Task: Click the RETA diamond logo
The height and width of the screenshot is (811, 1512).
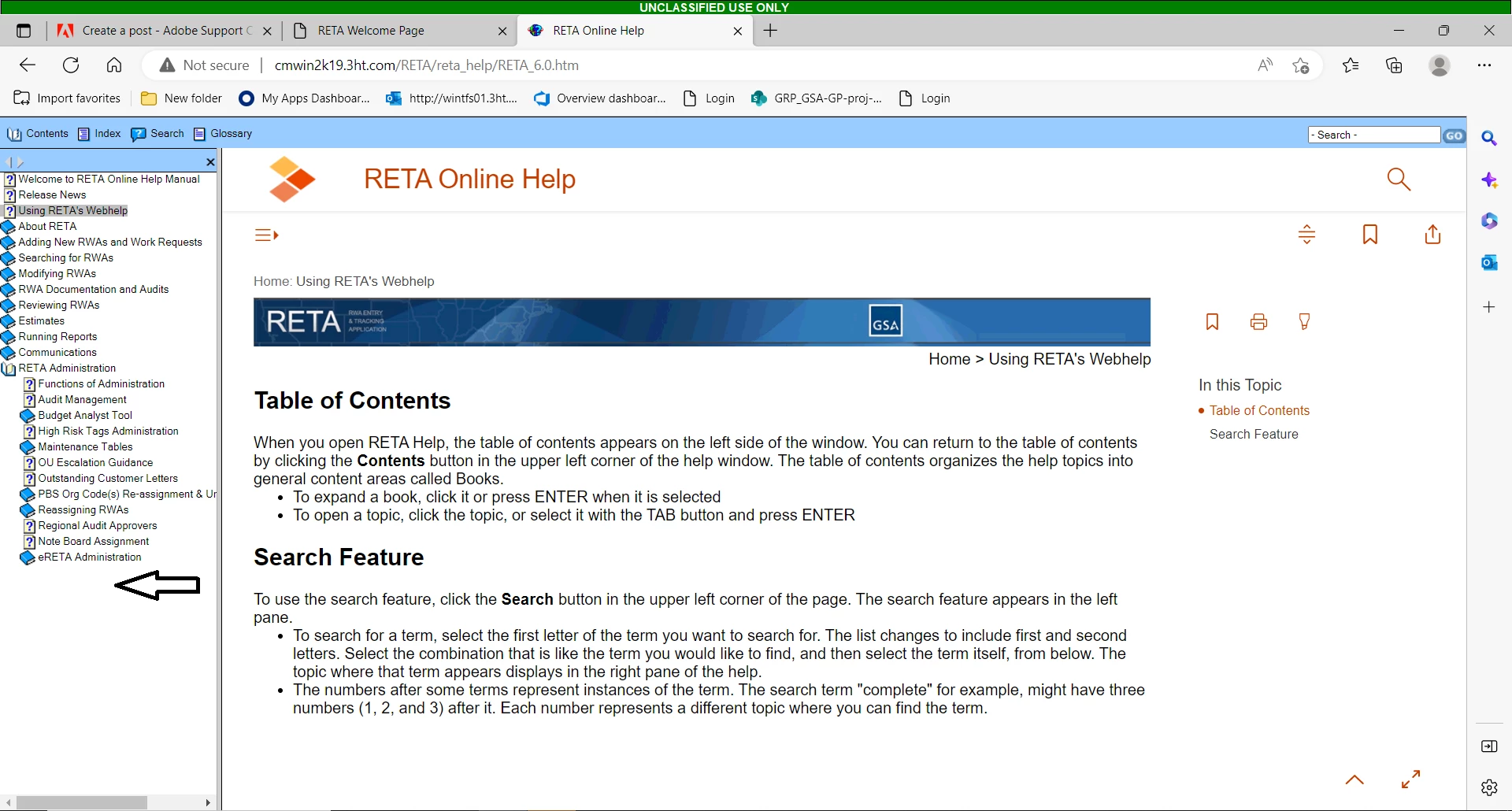Action: 291,179
